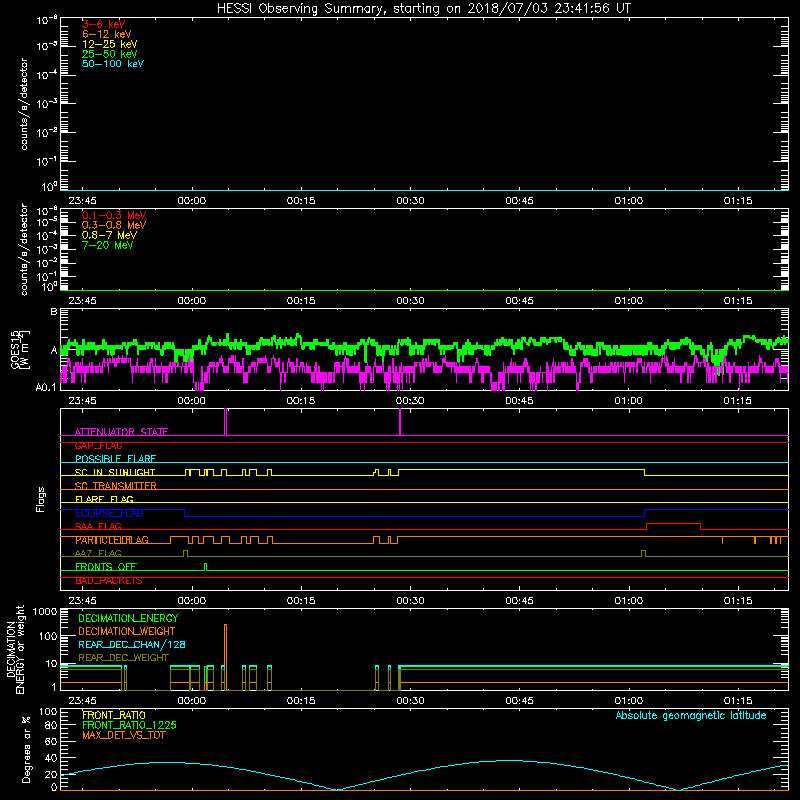Click the GOES15 [W m-2] axis label
Image resolution: width=800 pixels, height=800 pixels.
click(x=20, y=349)
